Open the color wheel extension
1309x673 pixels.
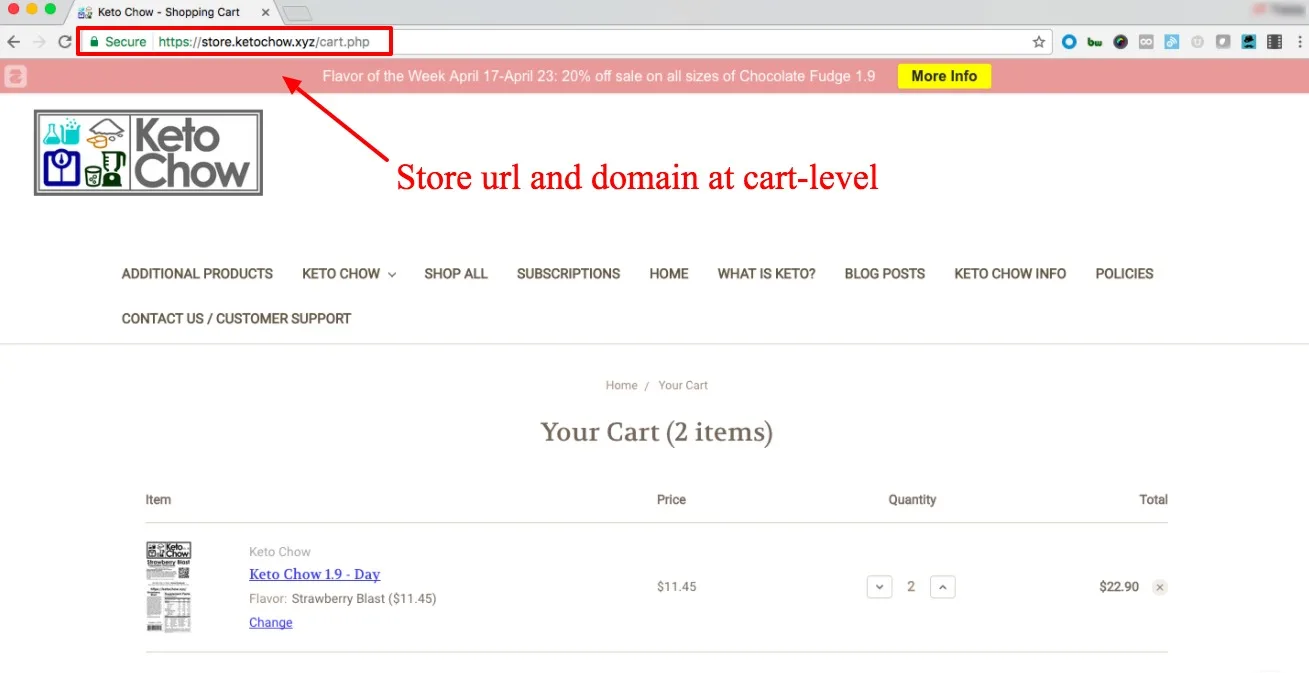click(1120, 42)
